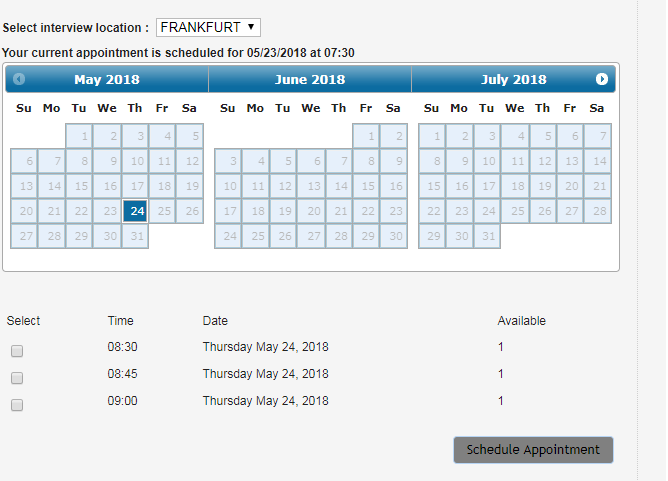Screen dimensions: 668x481
Task: Click the Schedule Appointment button
Action: (x=533, y=450)
